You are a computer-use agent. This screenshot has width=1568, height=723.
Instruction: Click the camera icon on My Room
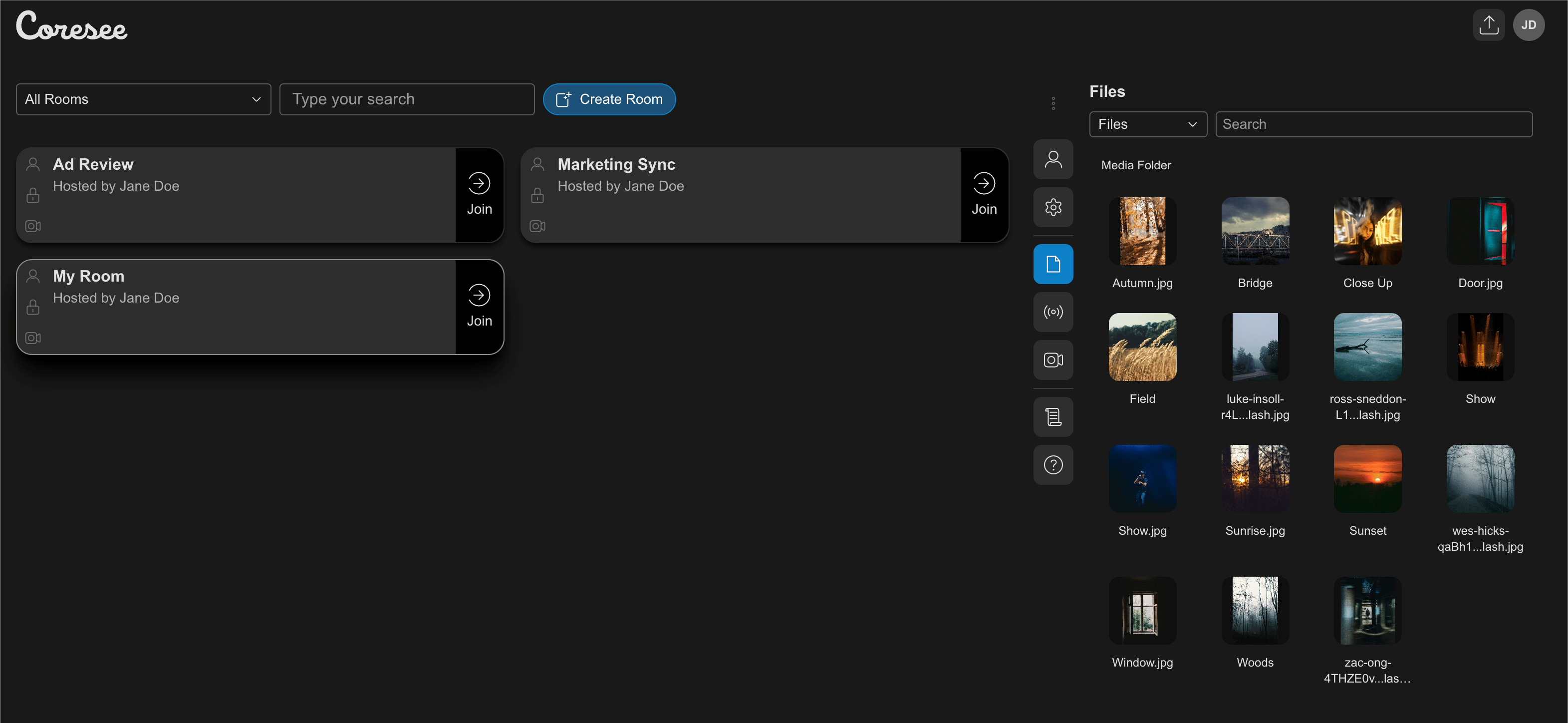click(33, 338)
